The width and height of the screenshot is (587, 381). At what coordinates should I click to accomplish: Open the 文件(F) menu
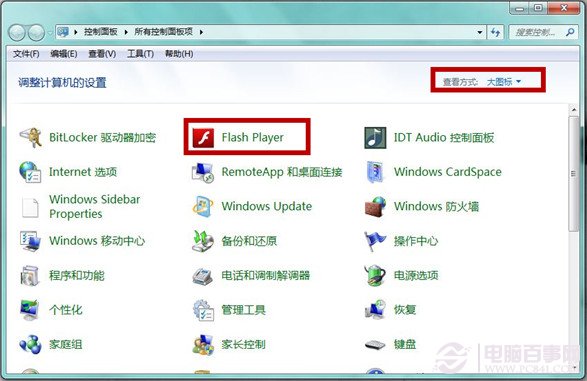click(26, 54)
